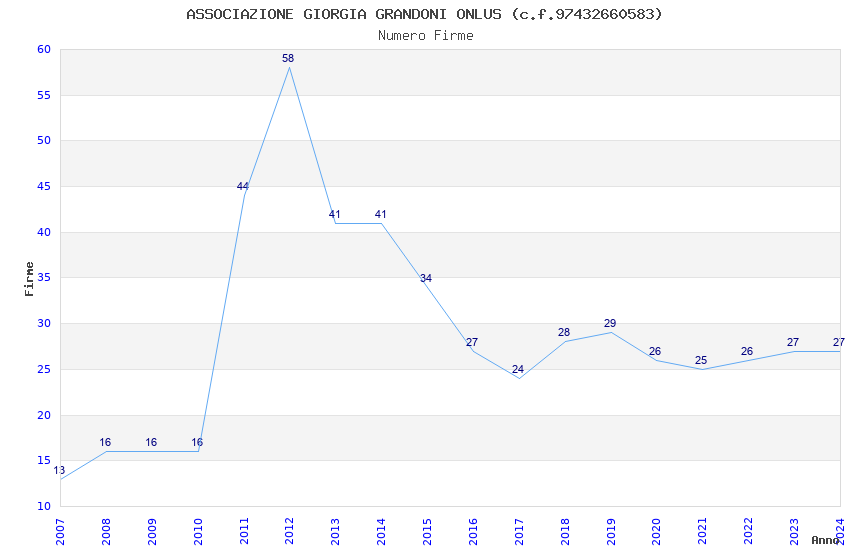
Task: Click the x-axis year label 2012
Action: 289,531
